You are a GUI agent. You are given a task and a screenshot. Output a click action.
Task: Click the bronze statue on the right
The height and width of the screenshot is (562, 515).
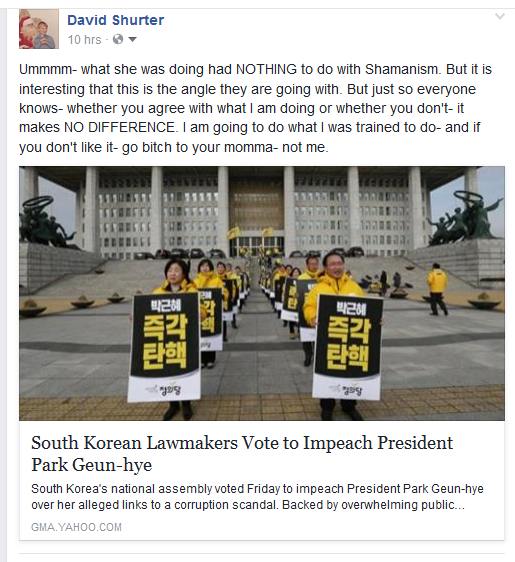(x=465, y=218)
